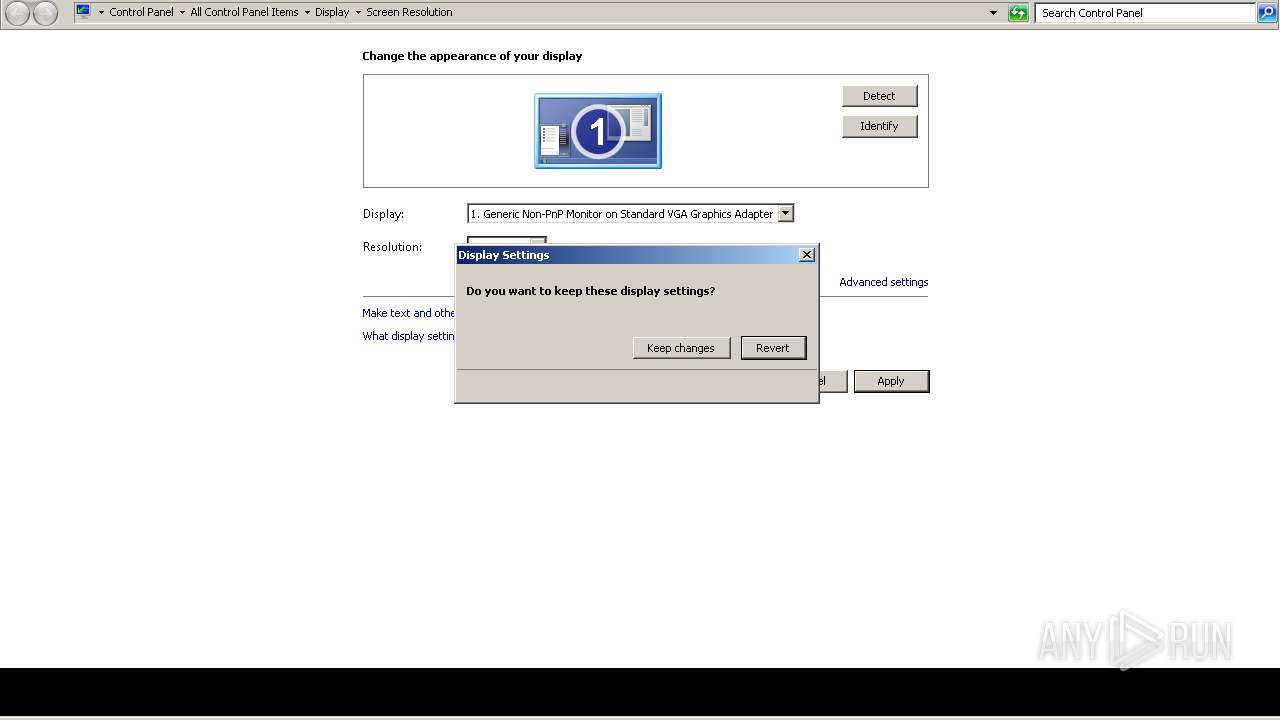Viewport: 1280px width, 720px height.
Task: Open Advanced settings link
Action: tap(884, 282)
